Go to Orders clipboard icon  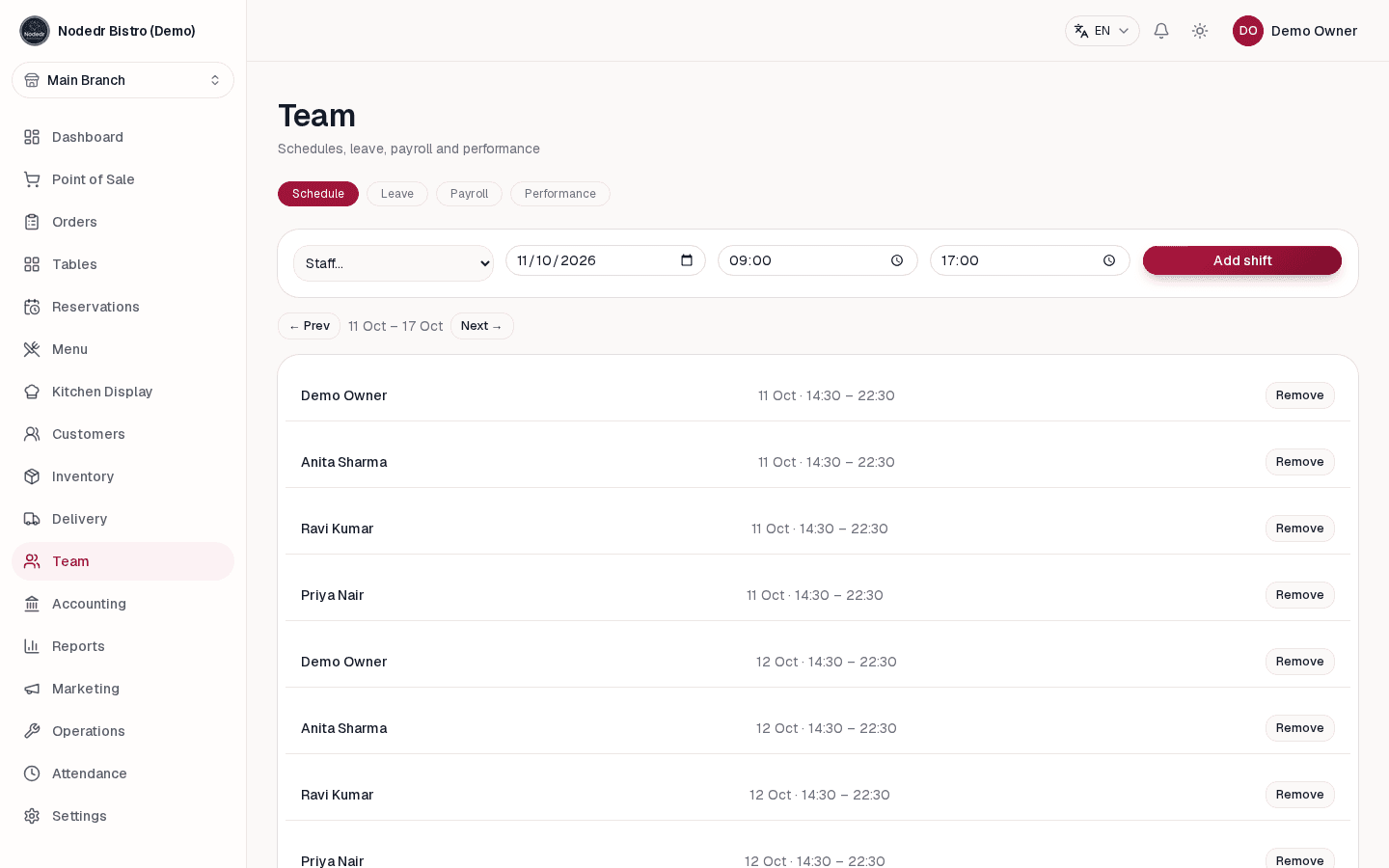pos(32,222)
